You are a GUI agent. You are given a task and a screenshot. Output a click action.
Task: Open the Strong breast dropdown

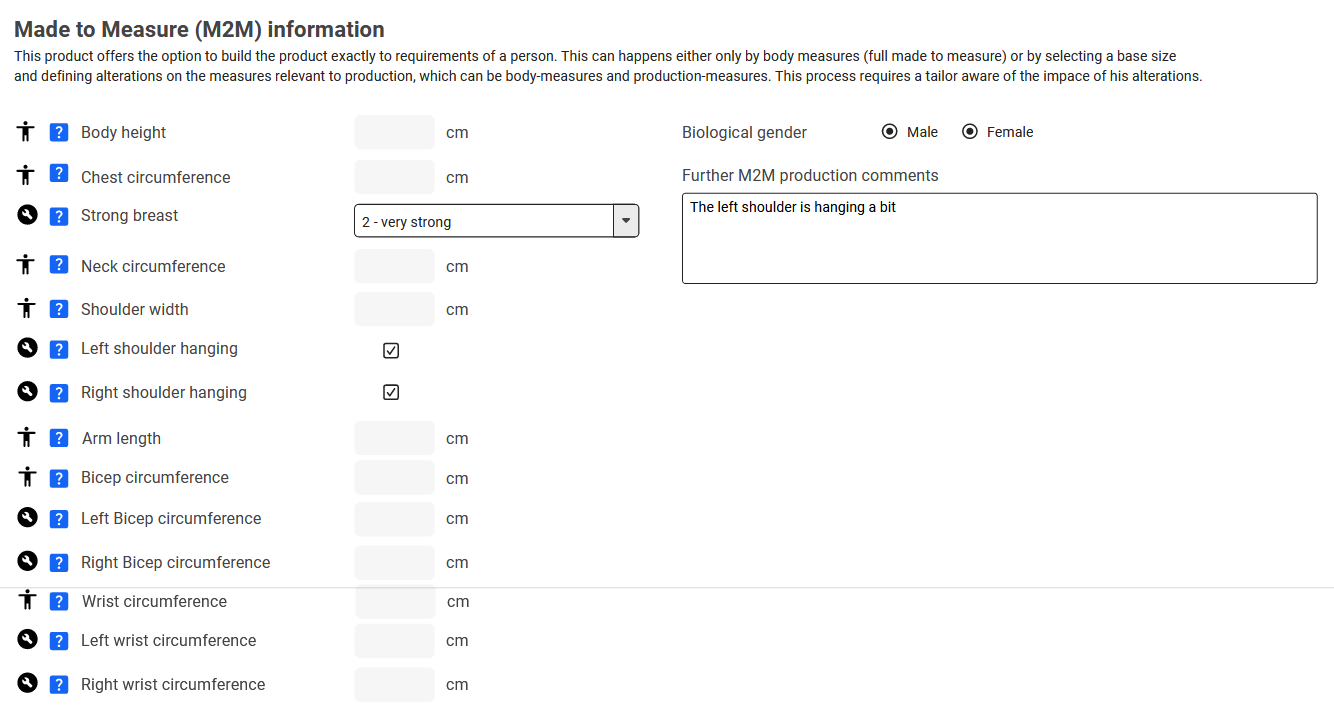(x=483, y=221)
